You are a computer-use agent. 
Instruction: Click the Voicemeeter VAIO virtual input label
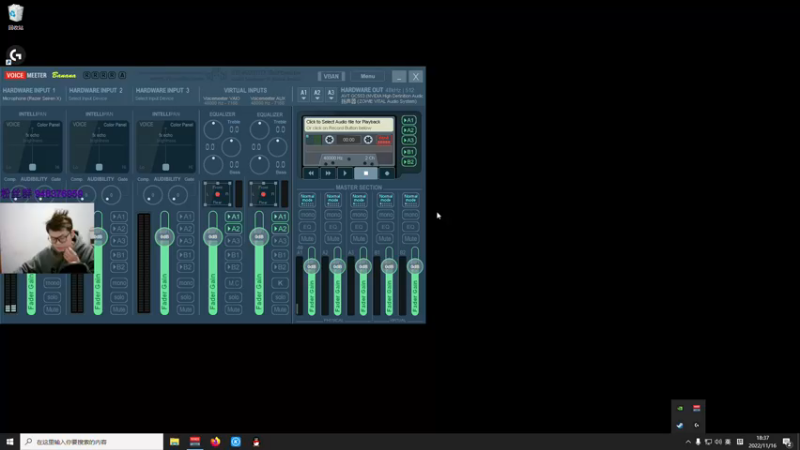click(x=221, y=101)
